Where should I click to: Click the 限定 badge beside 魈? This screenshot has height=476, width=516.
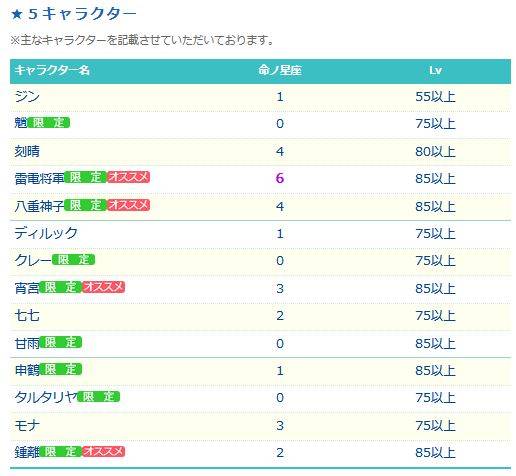point(49,123)
